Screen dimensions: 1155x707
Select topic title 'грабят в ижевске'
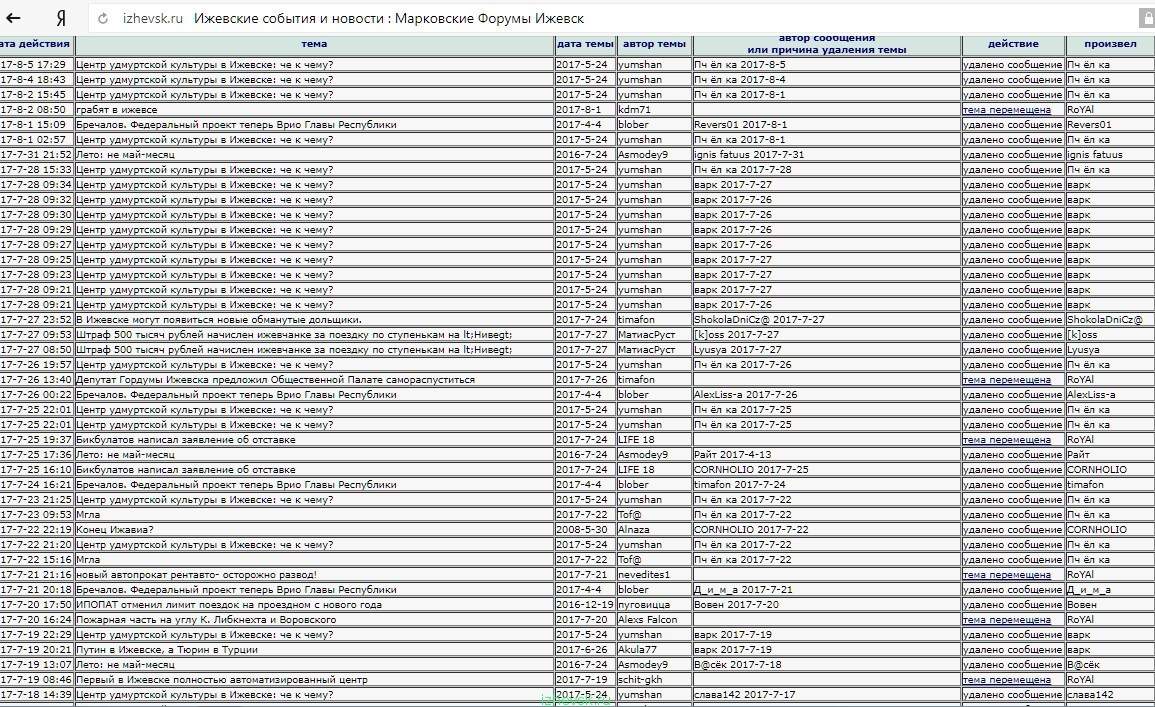click(116, 110)
